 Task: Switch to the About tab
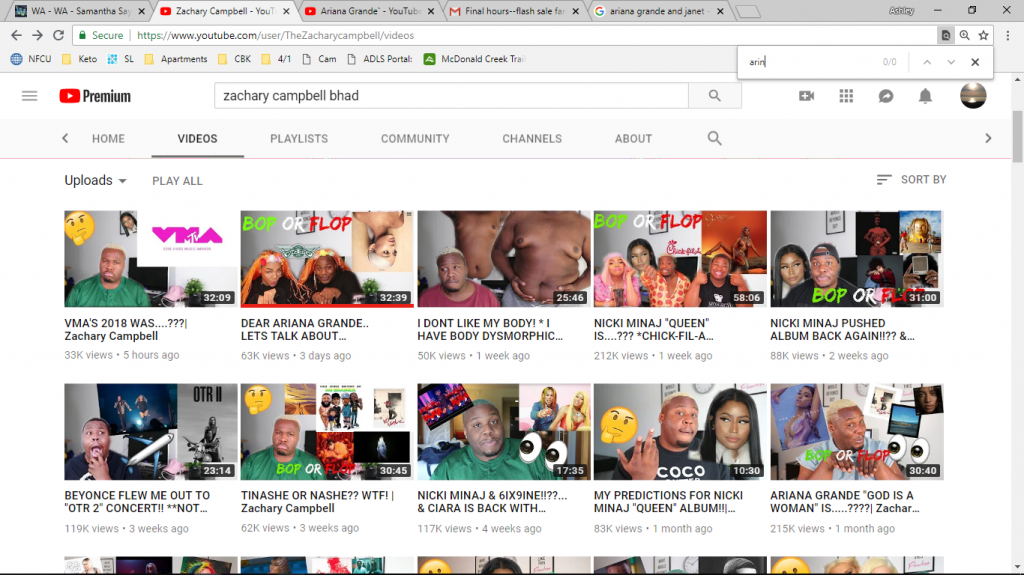(633, 139)
